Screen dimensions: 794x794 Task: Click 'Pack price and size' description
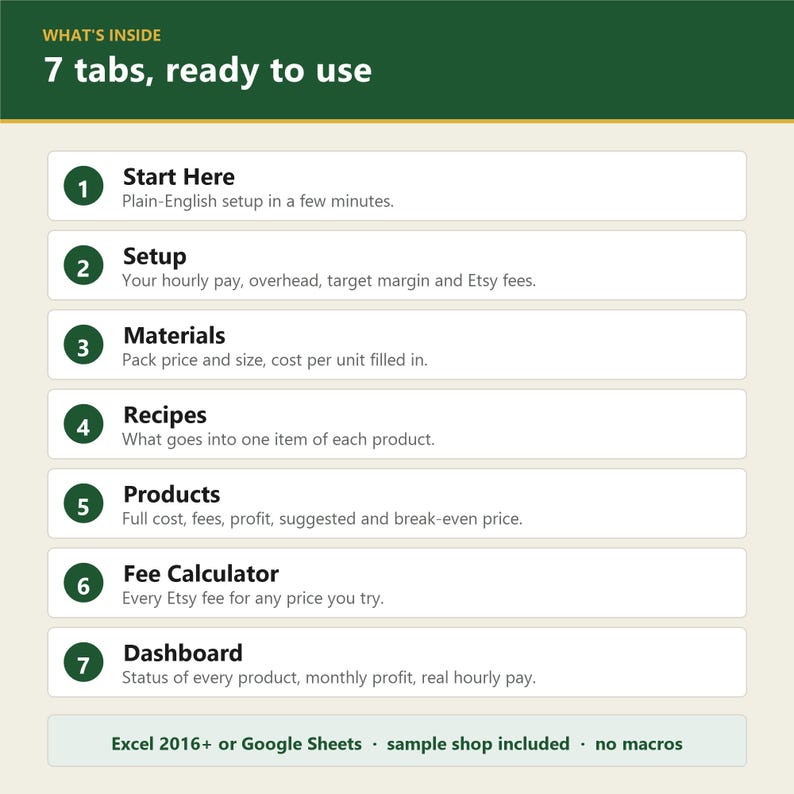point(275,360)
